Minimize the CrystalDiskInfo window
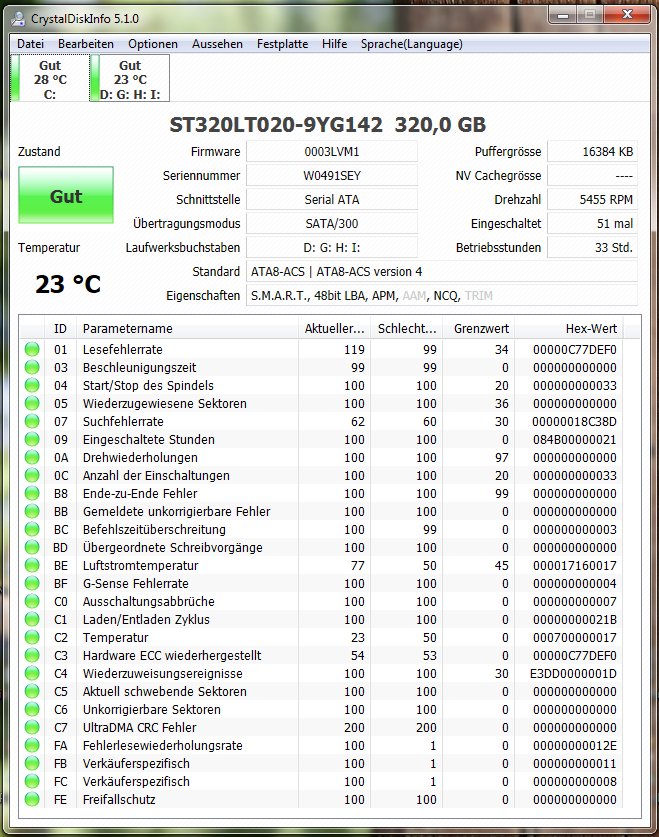The height and width of the screenshot is (837, 659). pos(562,15)
